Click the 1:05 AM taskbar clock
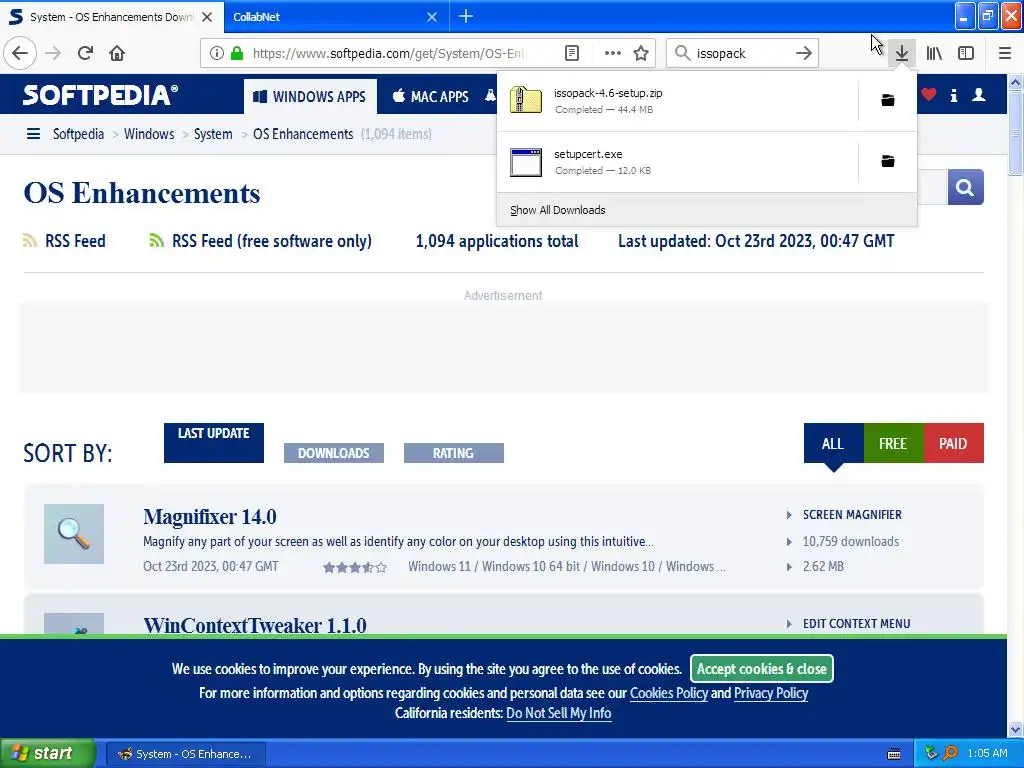Screen dimensions: 1024x768 click(x=987, y=753)
